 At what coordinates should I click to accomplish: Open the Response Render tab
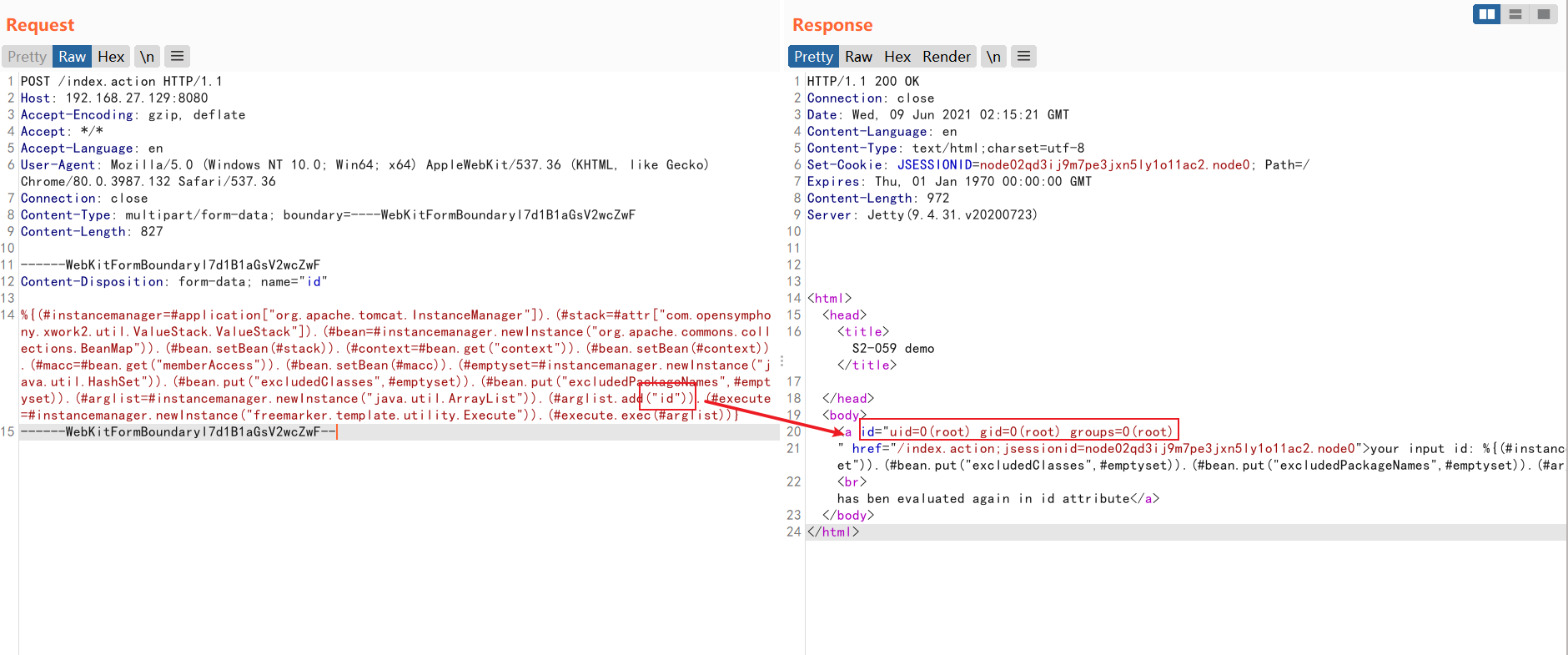pos(947,57)
